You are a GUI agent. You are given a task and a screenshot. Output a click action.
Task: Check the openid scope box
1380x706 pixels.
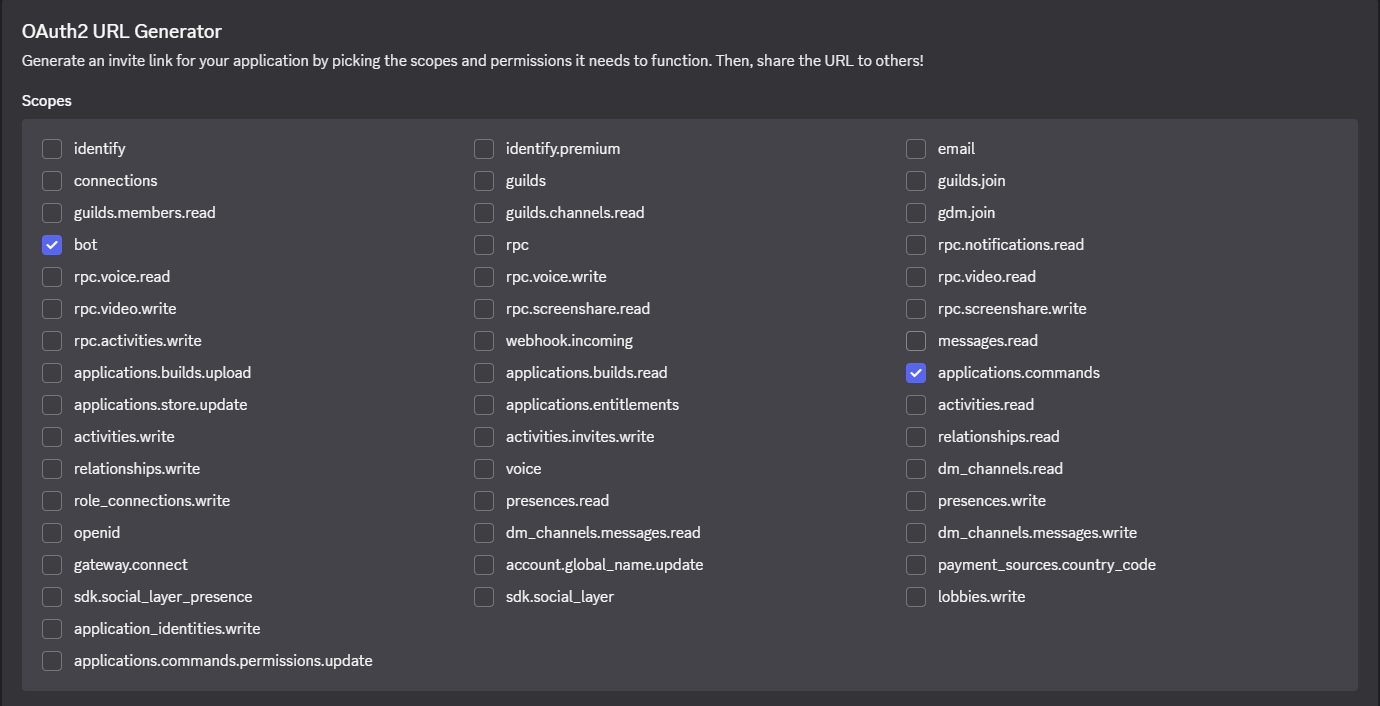click(52, 533)
